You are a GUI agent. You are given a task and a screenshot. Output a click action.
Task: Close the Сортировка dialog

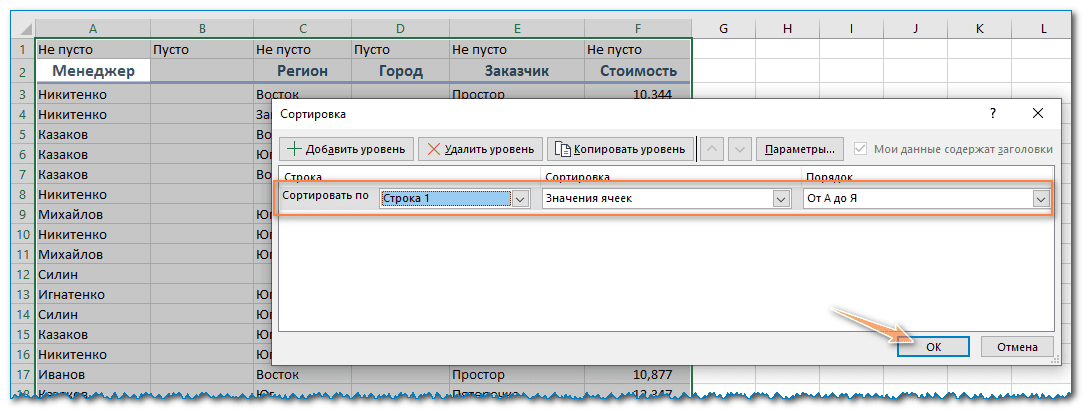(1037, 114)
